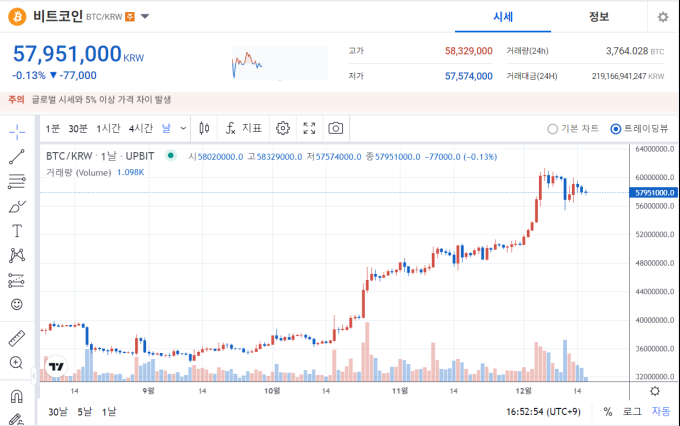680x426 pixels.
Task: Click the 12월 label on time axis
Action: pyautogui.click(x=523, y=391)
